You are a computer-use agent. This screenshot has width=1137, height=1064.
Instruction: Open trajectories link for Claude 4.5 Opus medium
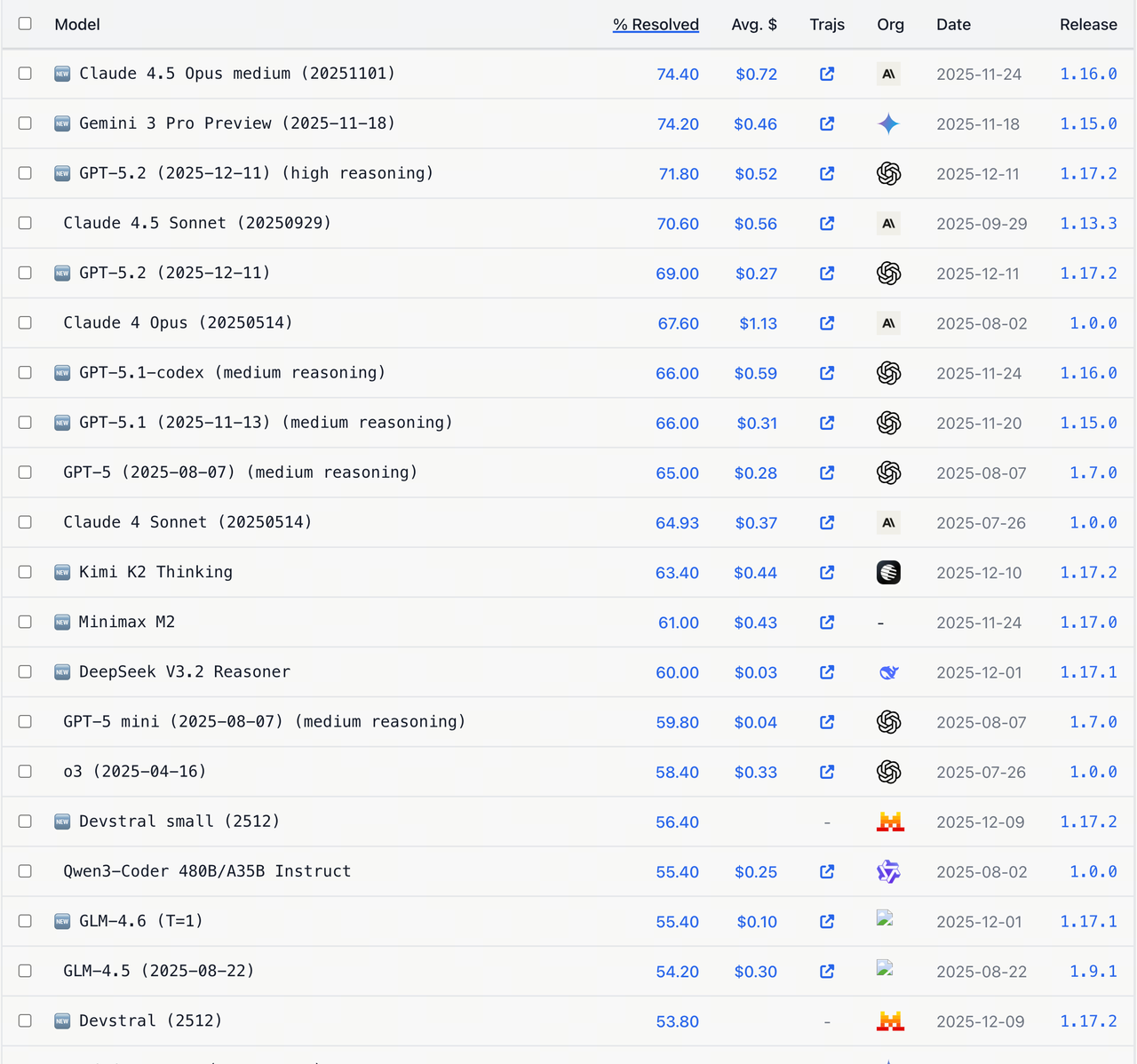click(827, 74)
